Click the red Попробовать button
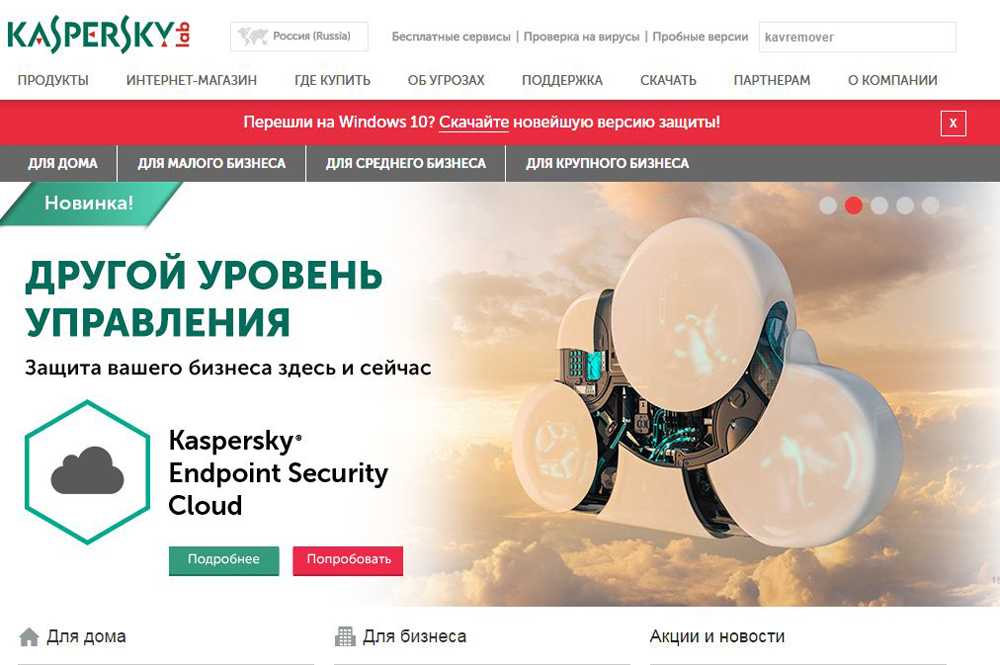The height and width of the screenshot is (665, 1000). click(x=348, y=560)
